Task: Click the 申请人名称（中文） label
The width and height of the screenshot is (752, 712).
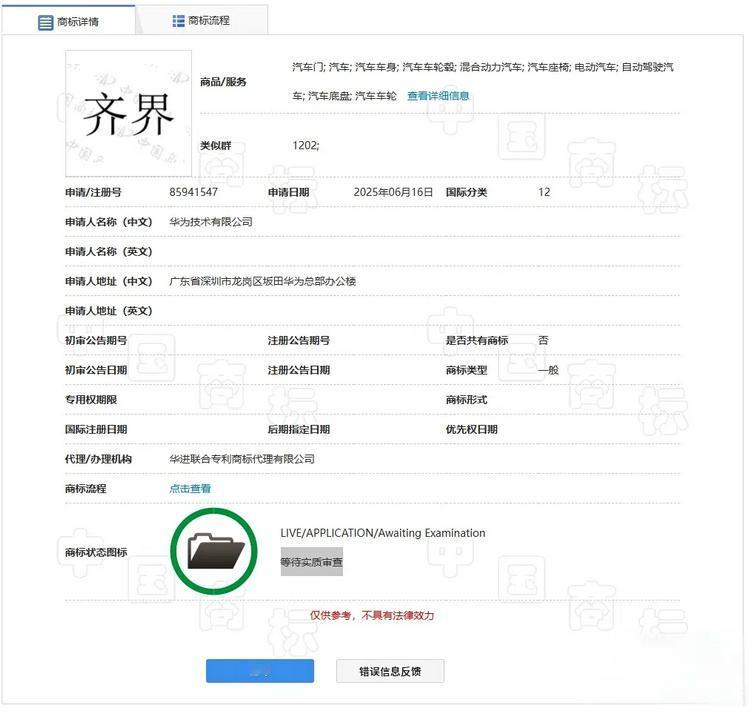Action: click(109, 222)
